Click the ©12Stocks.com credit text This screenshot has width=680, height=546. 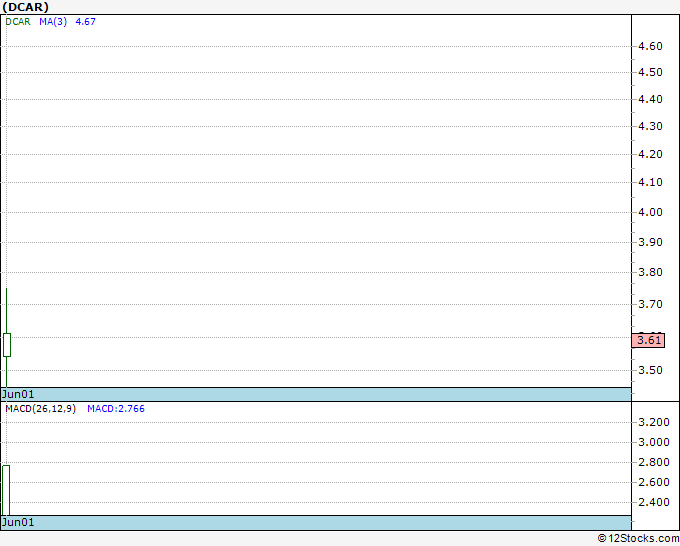coord(638,539)
